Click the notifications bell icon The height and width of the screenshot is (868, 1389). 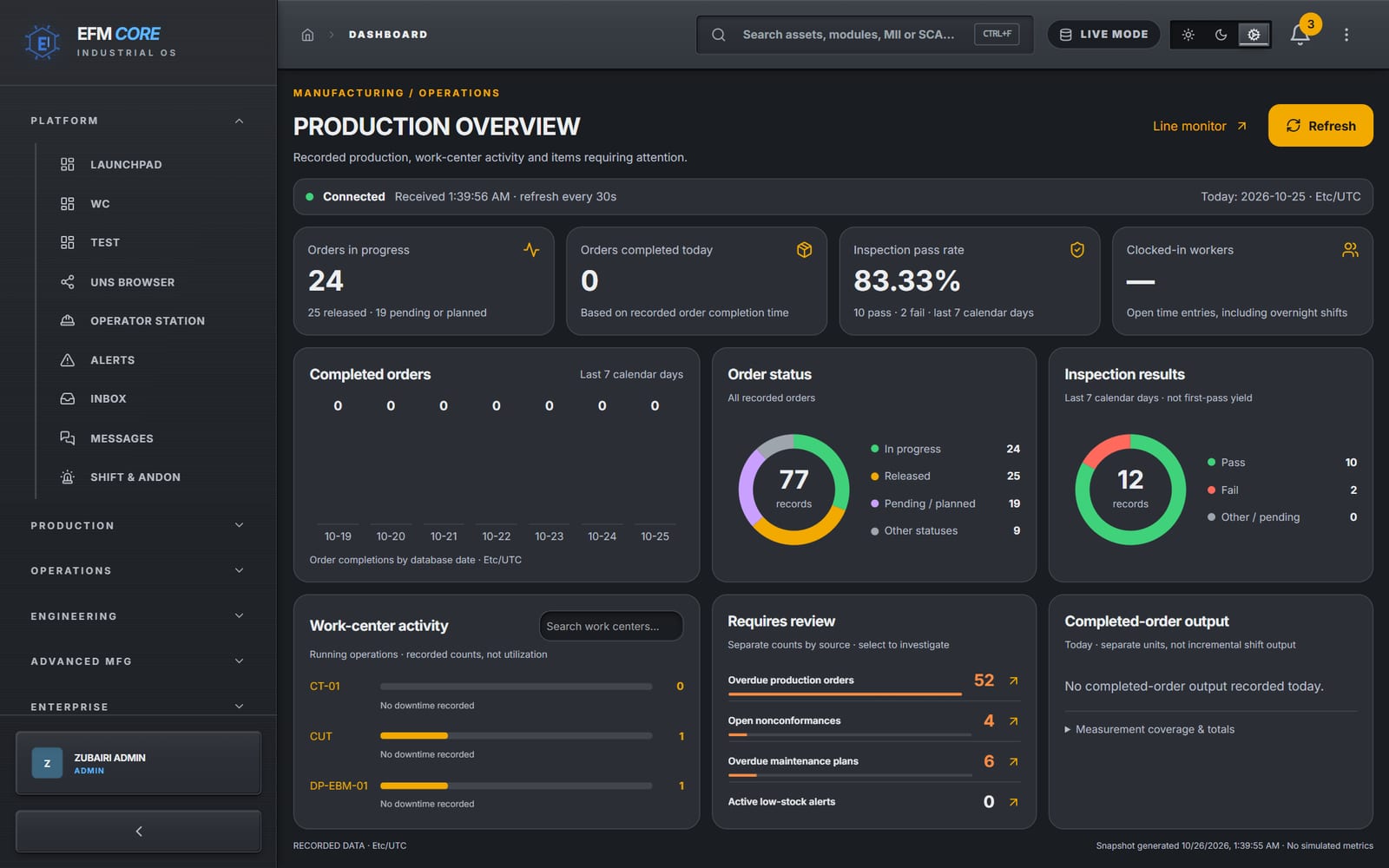pyautogui.click(x=1300, y=35)
